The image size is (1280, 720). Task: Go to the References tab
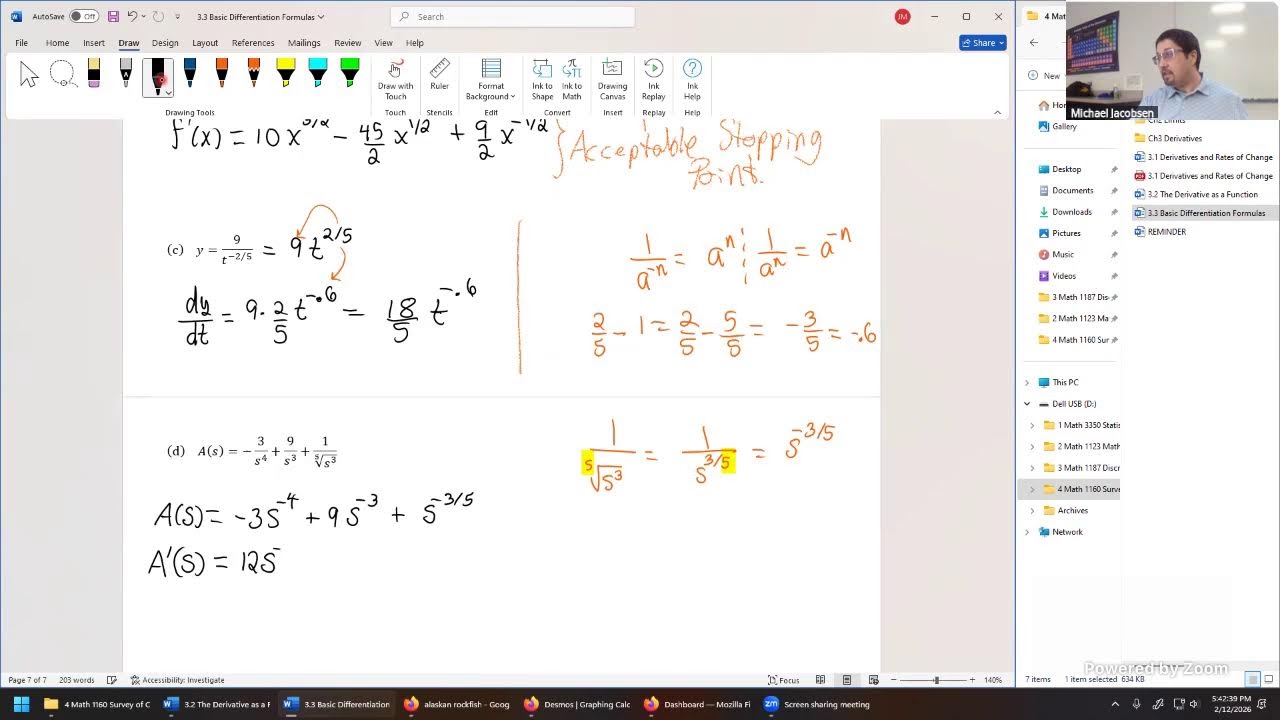tap(253, 43)
